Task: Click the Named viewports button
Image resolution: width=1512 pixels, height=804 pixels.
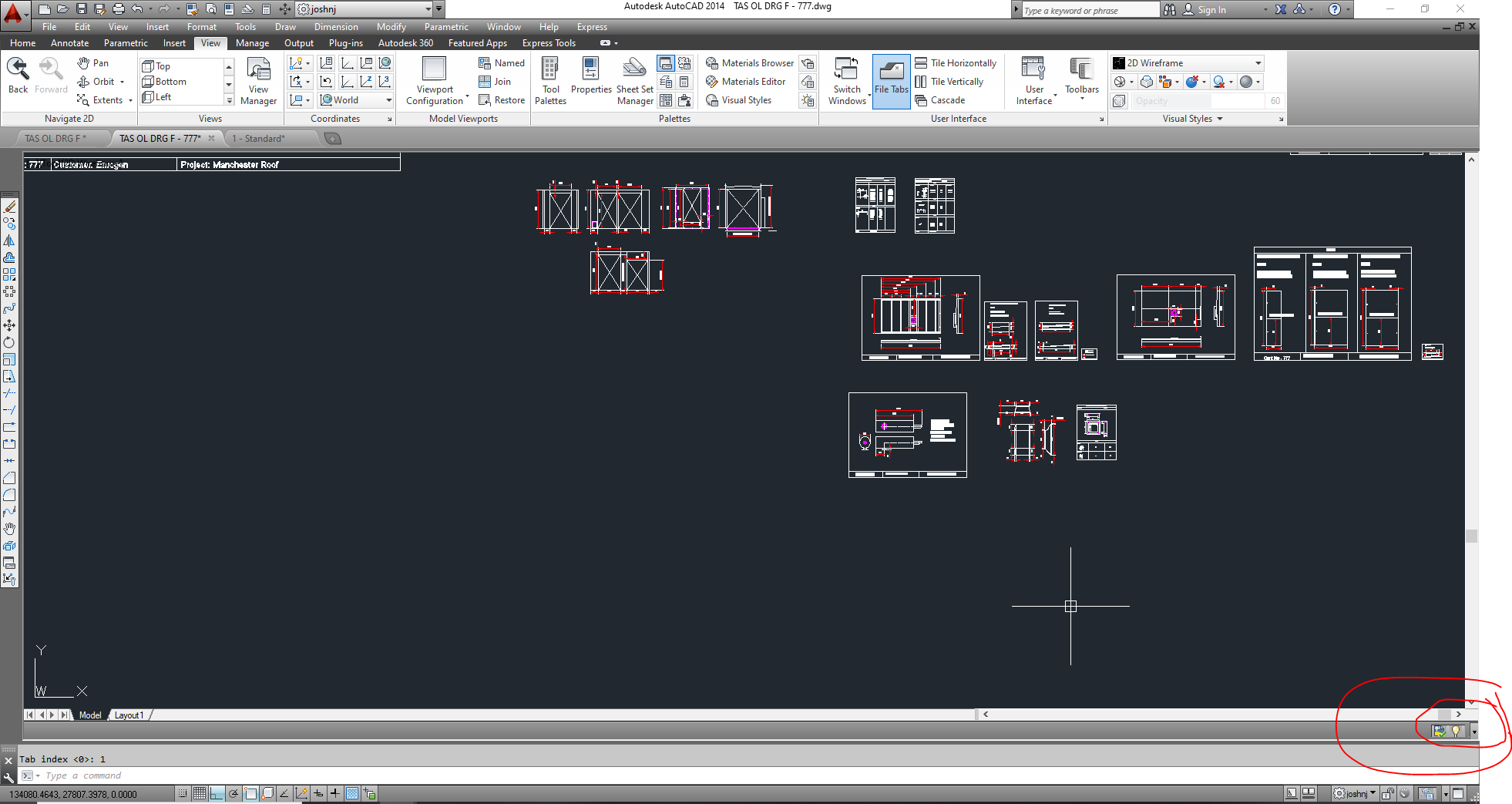Action: (x=502, y=63)
